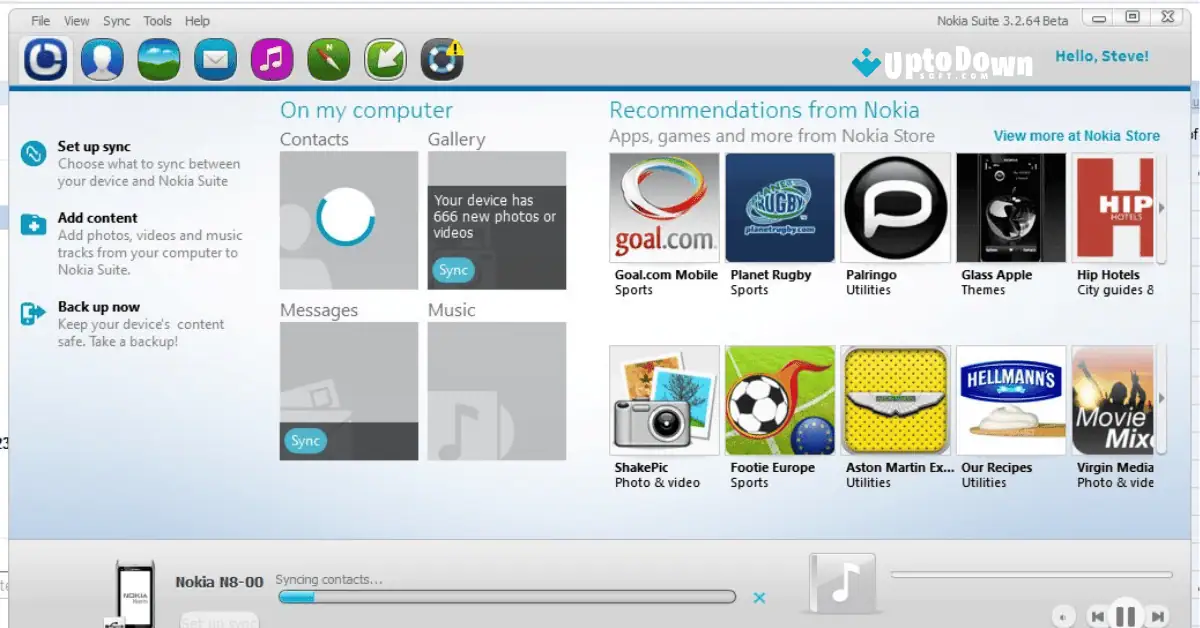Open the Messages envelope icon
Viewport: 1200px width, 628px height.
(x=214, y=59)
